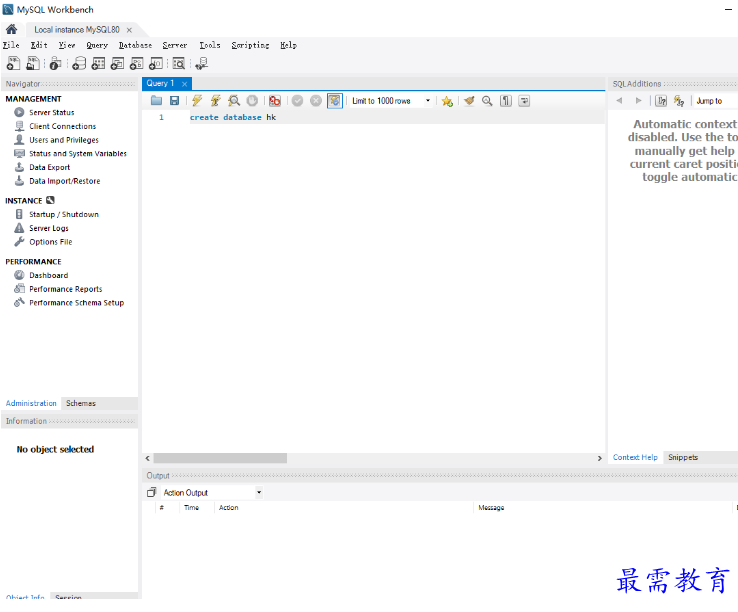Rollback the current transaction
Screen dimensions: 738x612
316,100
